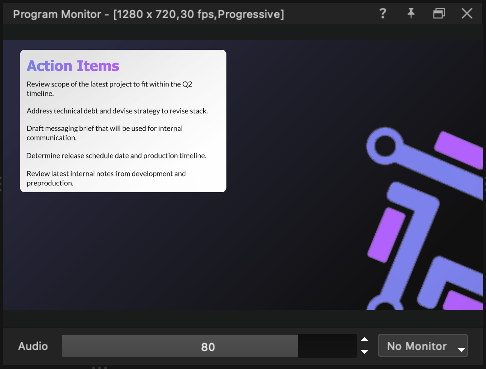Open the No Monitor dropdown

coord(423,346)
